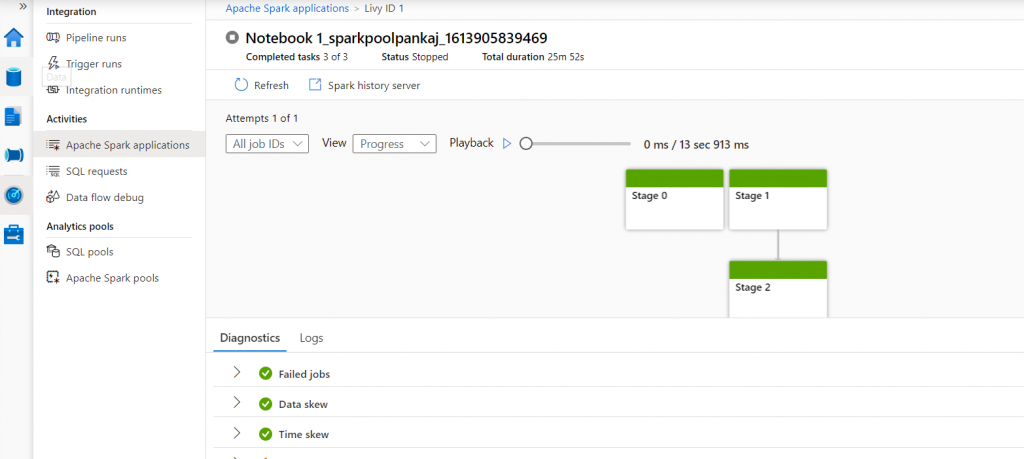Click the stopped status icon beside notebook title
1024x459 pixels.
point(231,37)
